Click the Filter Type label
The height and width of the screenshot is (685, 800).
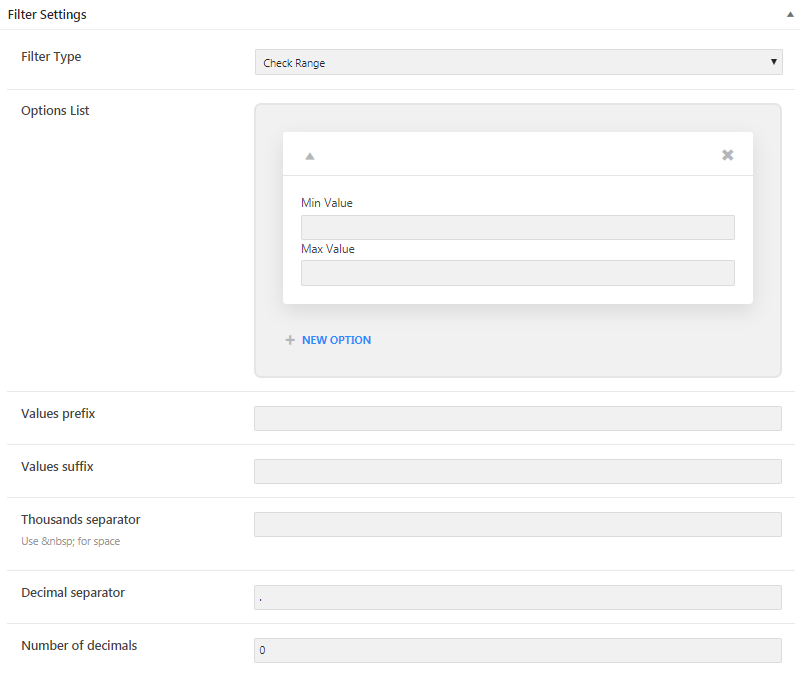pos(51,57)
